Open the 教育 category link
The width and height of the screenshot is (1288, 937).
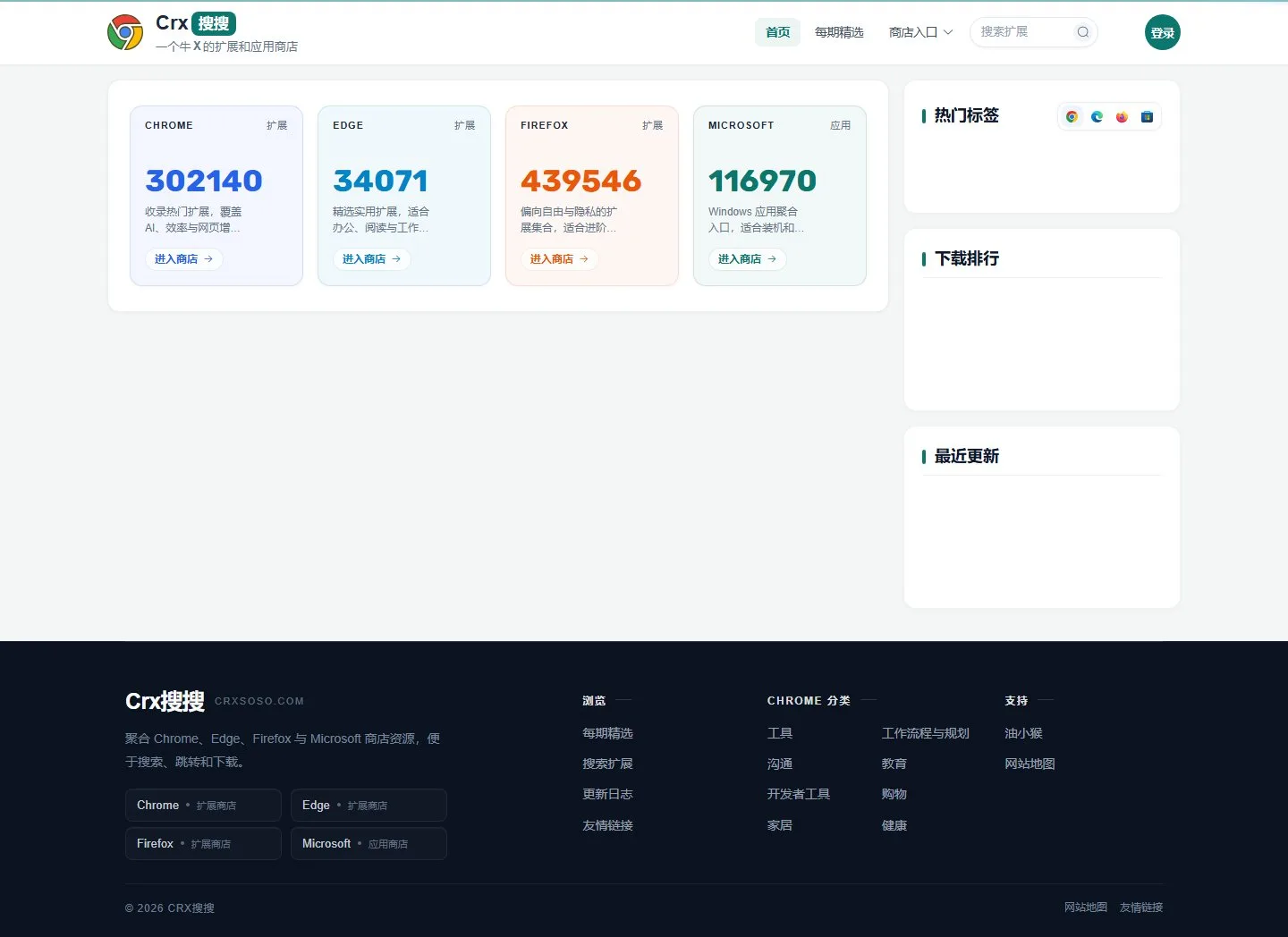pos(894,764)
